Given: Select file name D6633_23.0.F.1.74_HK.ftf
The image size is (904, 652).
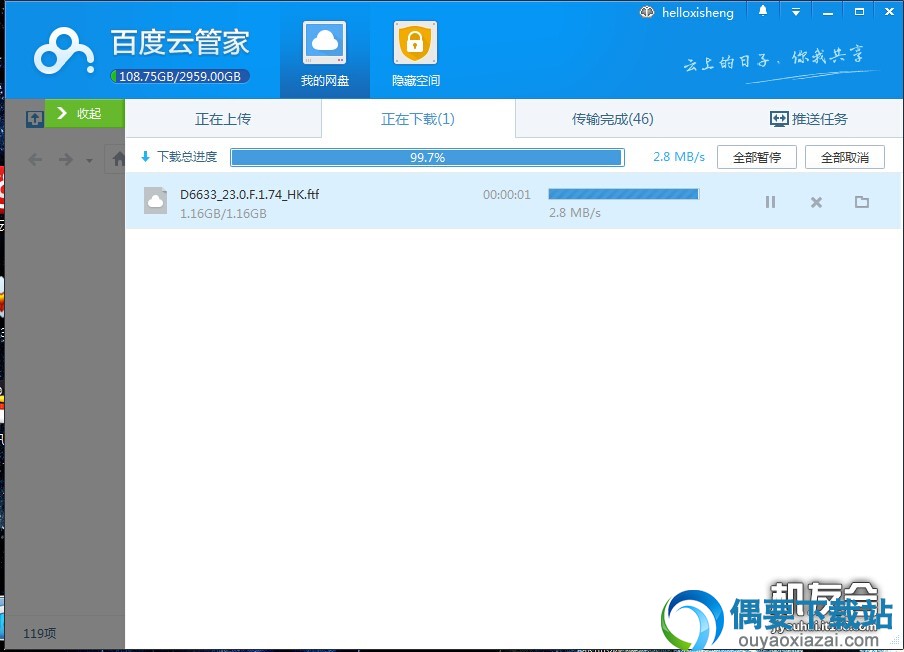Looking at the screenshot, I should click(250, 194).
